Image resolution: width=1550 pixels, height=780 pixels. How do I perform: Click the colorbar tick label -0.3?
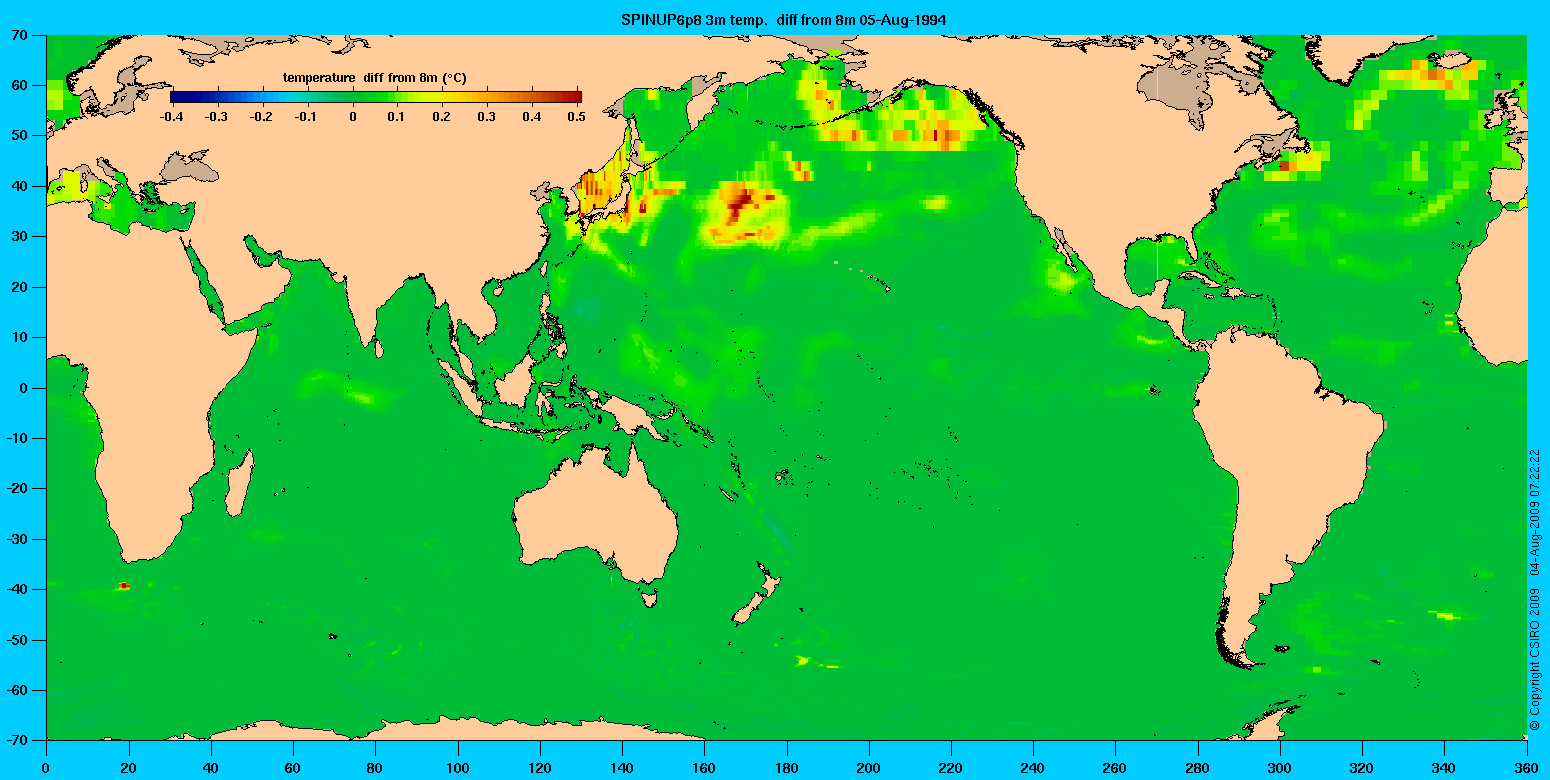click(x=216, y=116)
